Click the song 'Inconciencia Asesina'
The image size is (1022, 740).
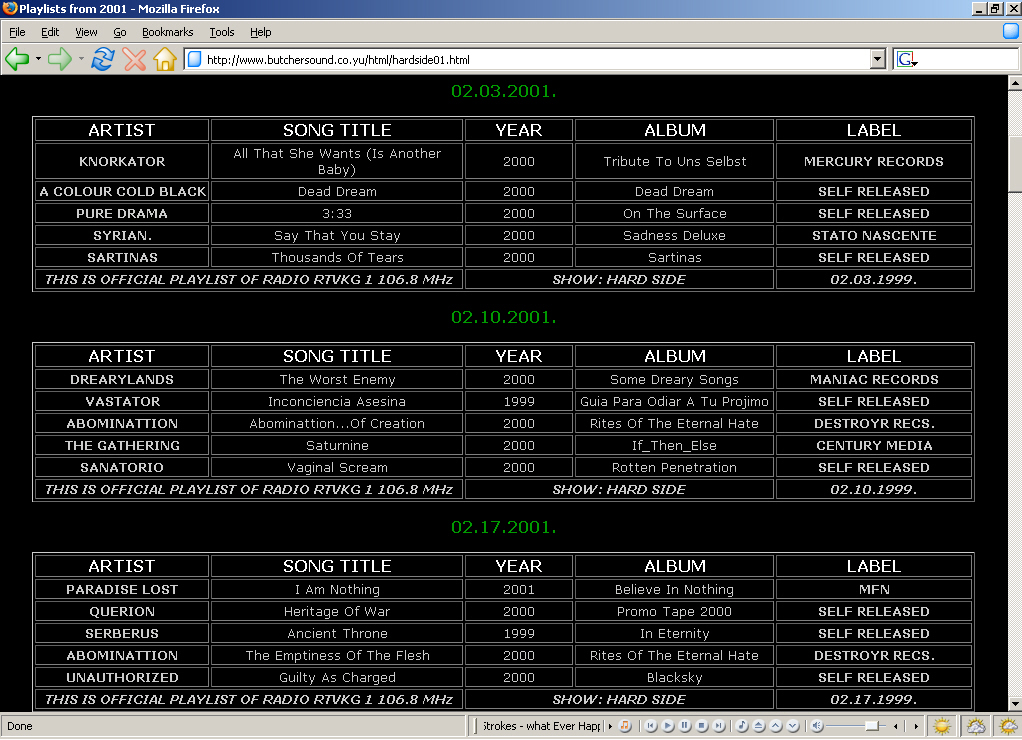(x=337, y=402)
